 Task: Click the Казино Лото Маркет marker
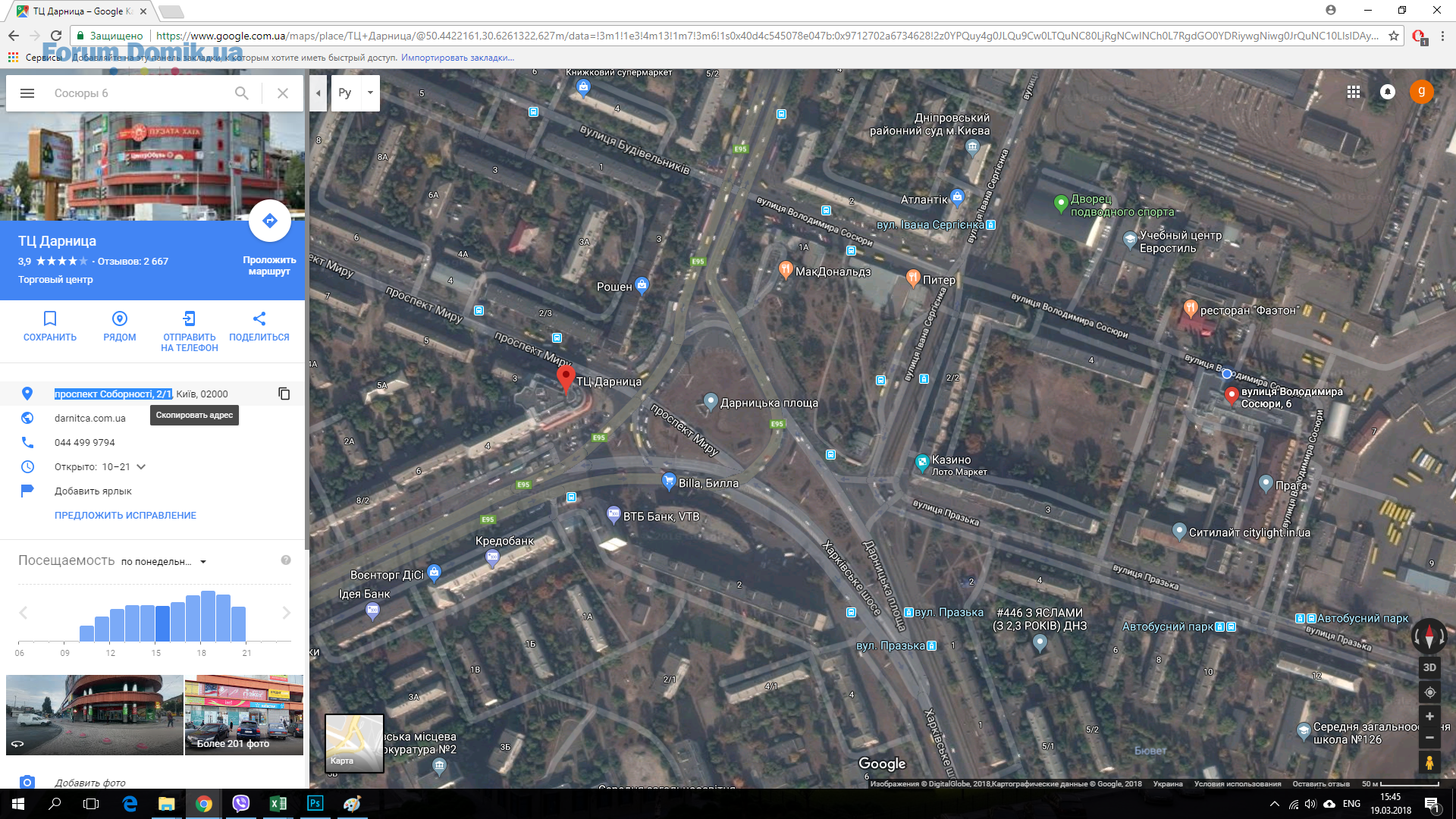coord(922,462)
